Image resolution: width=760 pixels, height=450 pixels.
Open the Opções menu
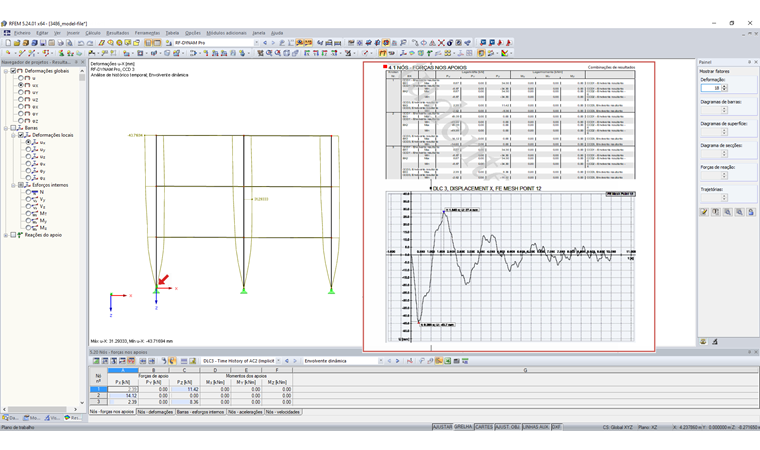192,33
